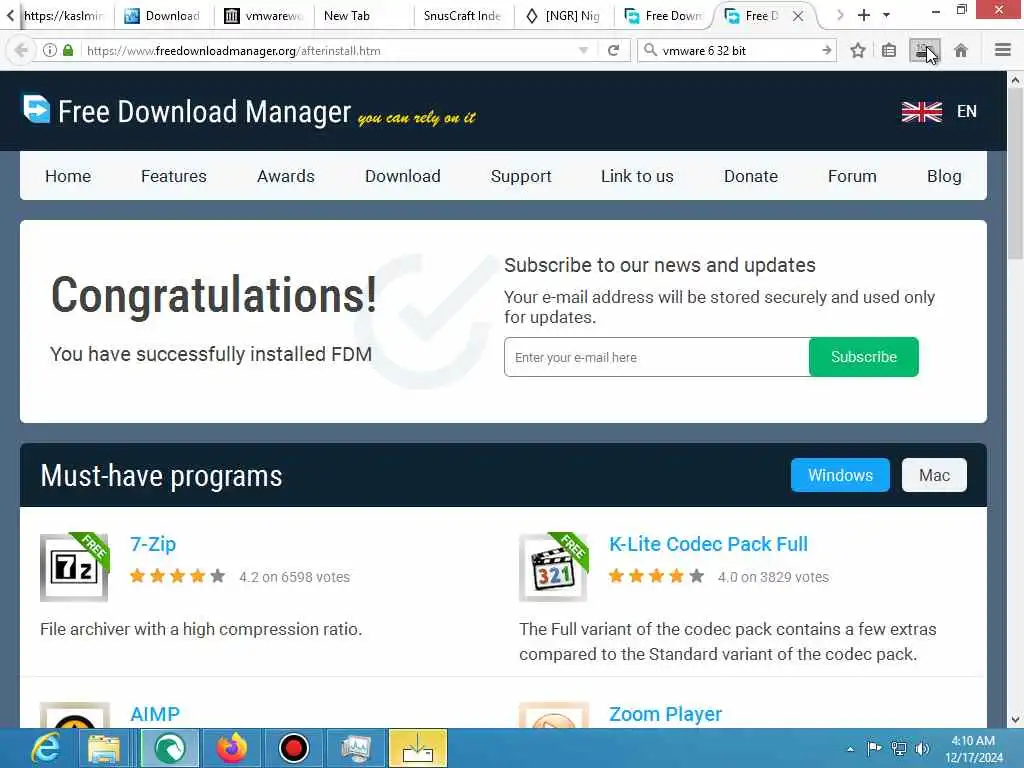Open File Explorer from taskbar
The height and width of the screenshot is (768, 1024).
104,748
